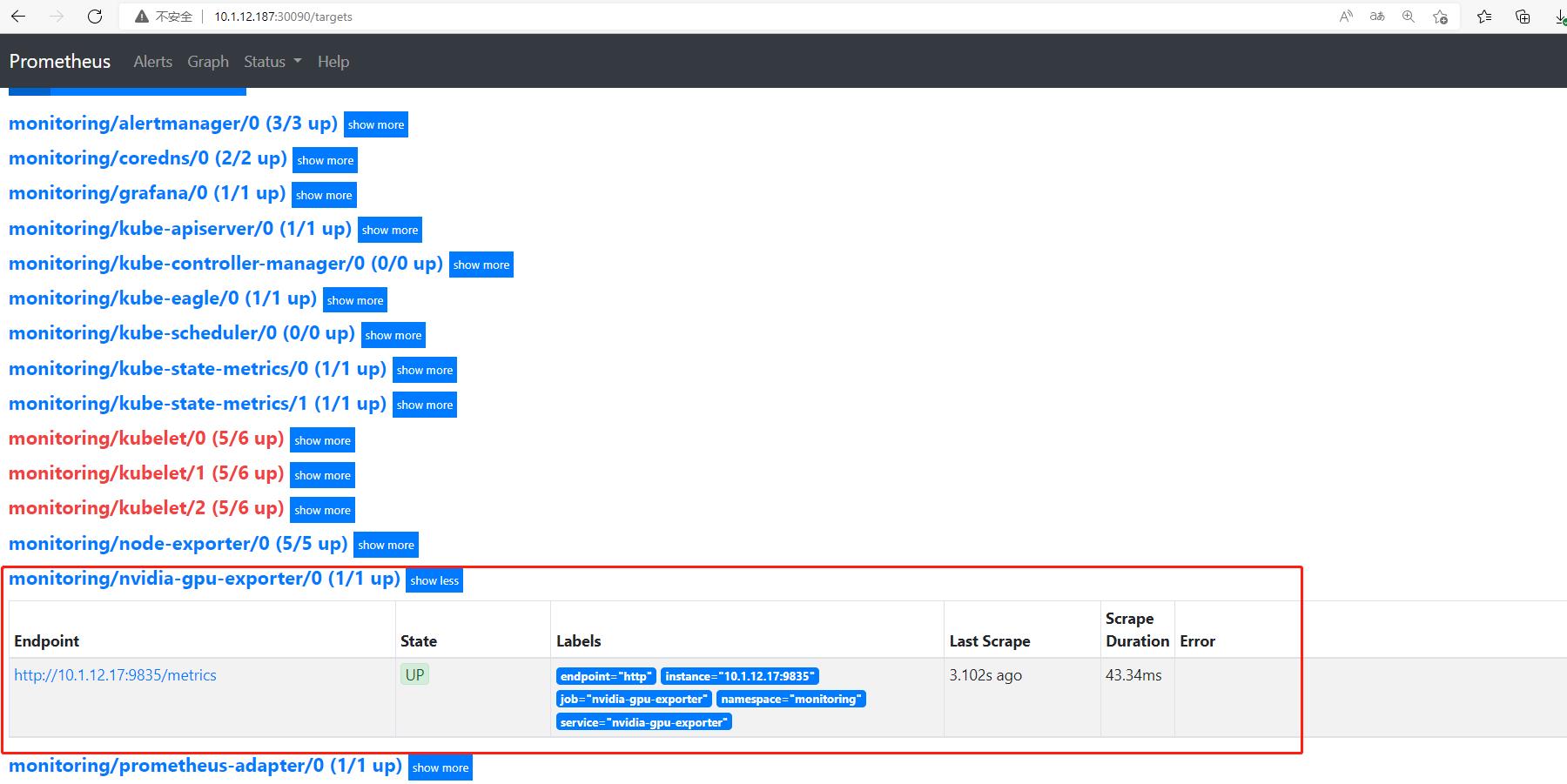Click the Labels column header
1567x784 pixels.
(x=579, y=641)
